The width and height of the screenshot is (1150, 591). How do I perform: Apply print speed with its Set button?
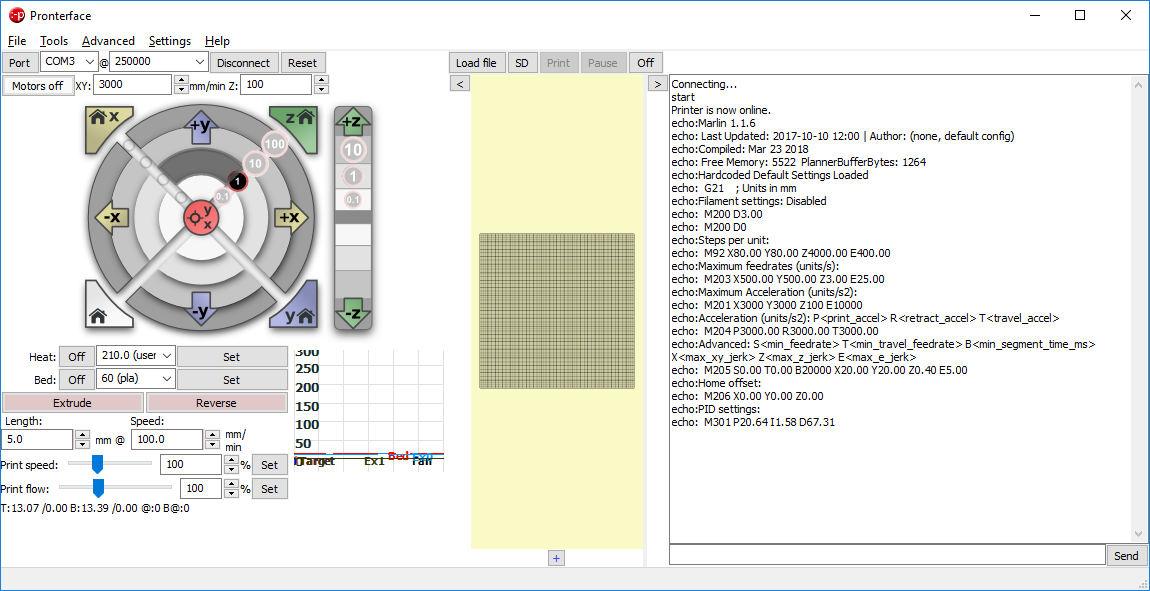pos(270,465)
